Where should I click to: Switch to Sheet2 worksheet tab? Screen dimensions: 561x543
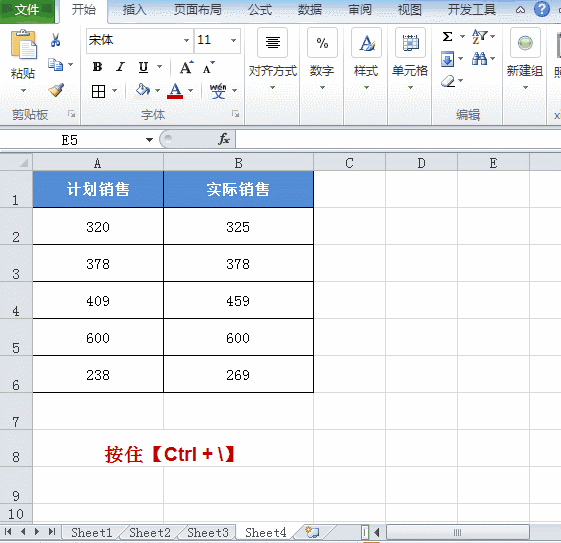click(x=150, y=533)
